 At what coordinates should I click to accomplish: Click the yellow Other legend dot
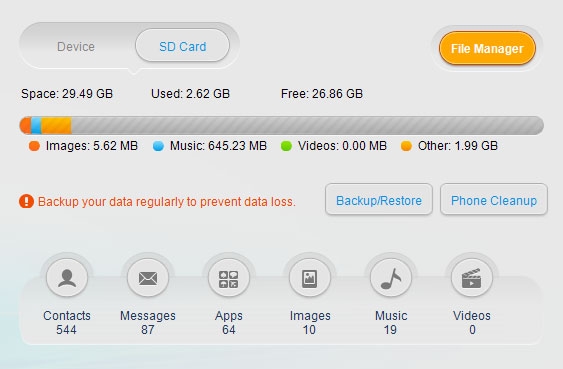coord(406,146)
